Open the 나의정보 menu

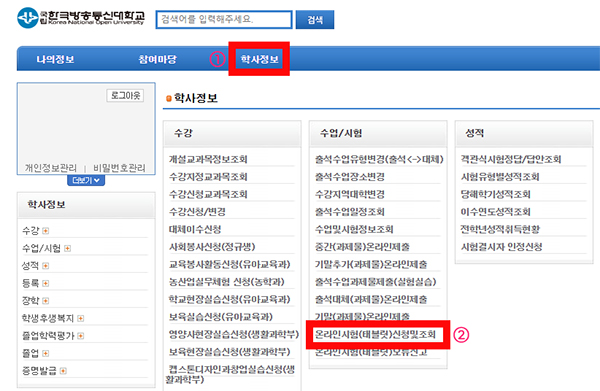55,59
